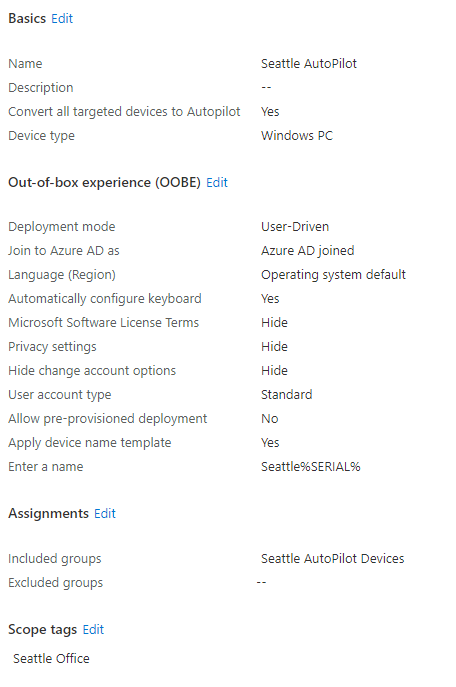
Task: Click Edit link next to Basics
Action: 62,18
